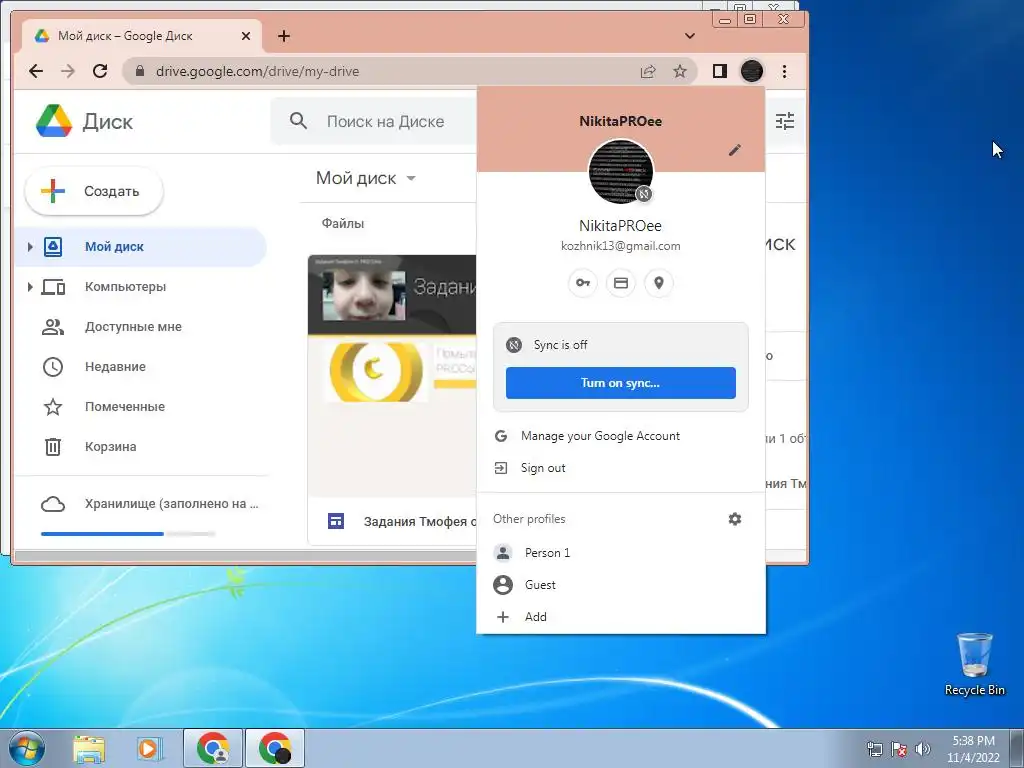Expand the Мой диск tree arrow
Viewport: 1024px width, 768px height.
coord(29,247)
